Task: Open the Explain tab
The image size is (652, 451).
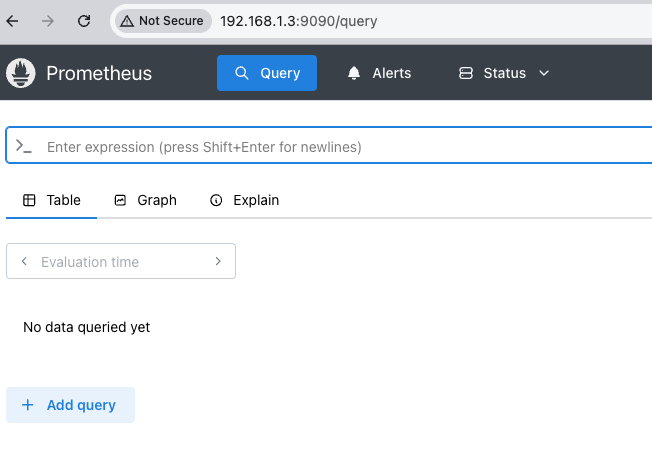Action: 245,200
